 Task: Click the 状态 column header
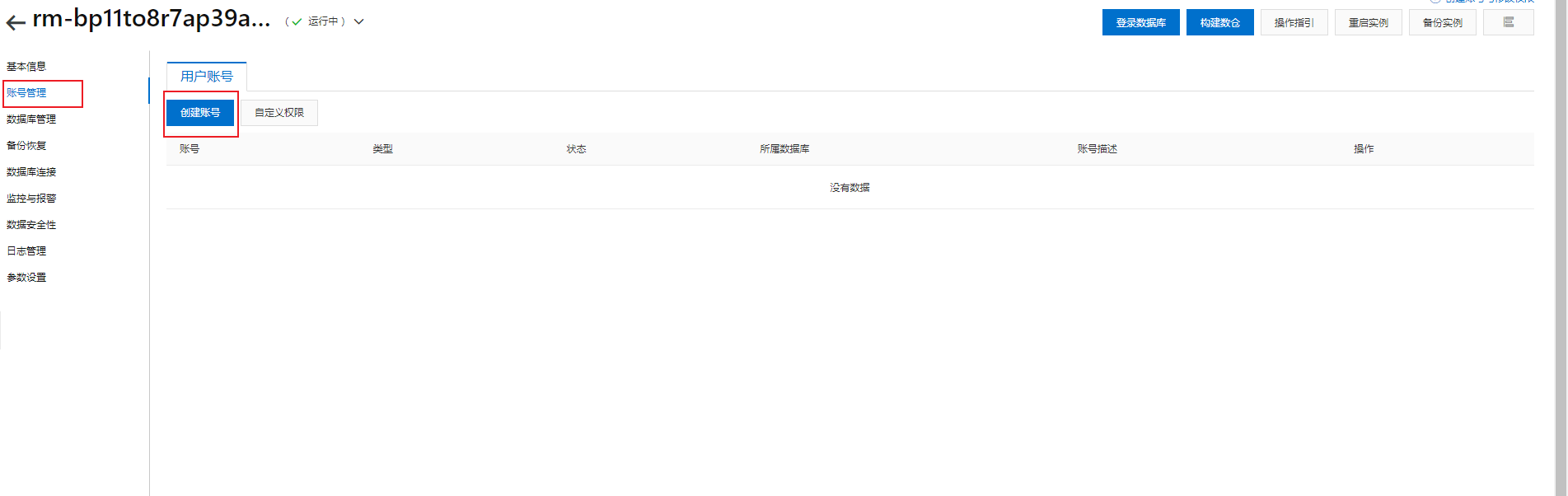[576, 149]
